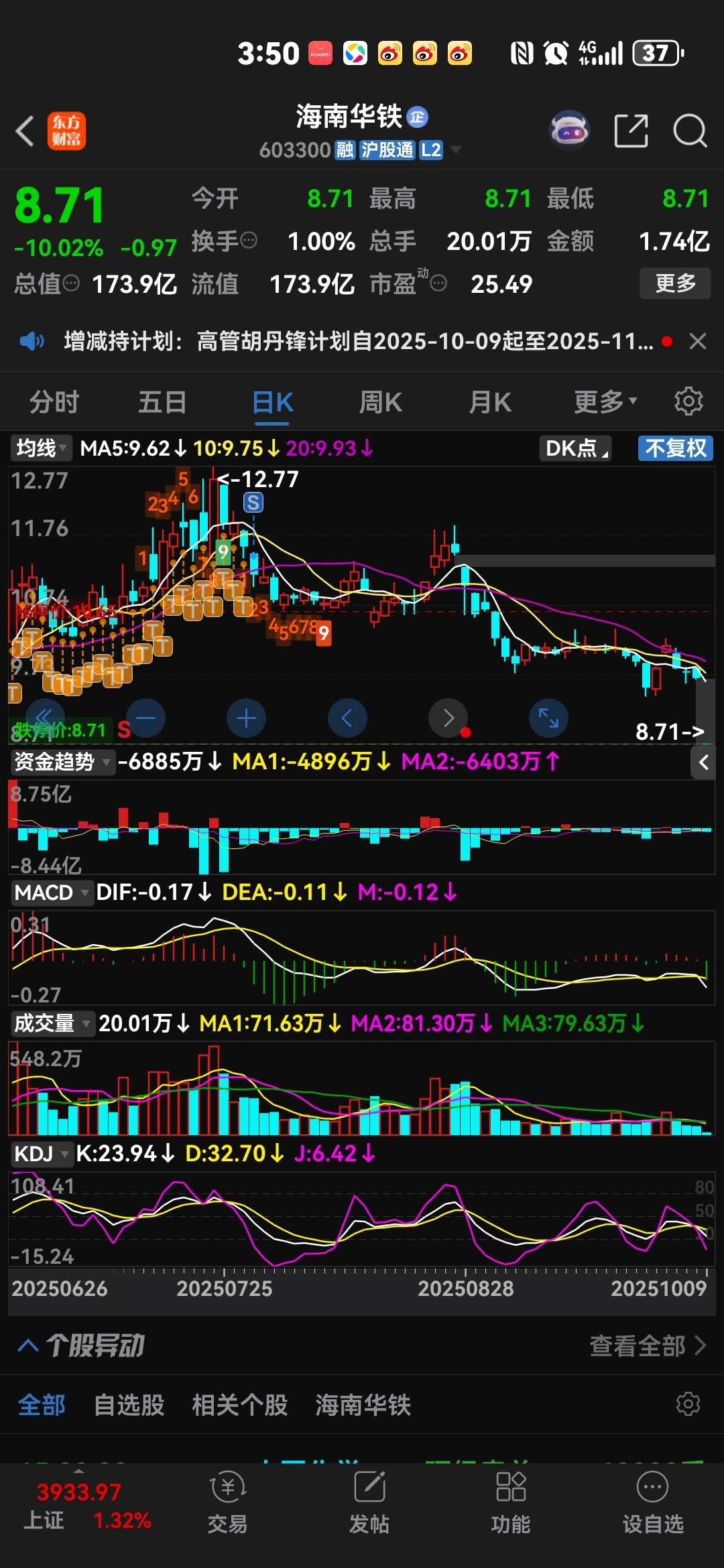
Task: Expand the stock title dropdown arrow
Action: tap(457, 149)
